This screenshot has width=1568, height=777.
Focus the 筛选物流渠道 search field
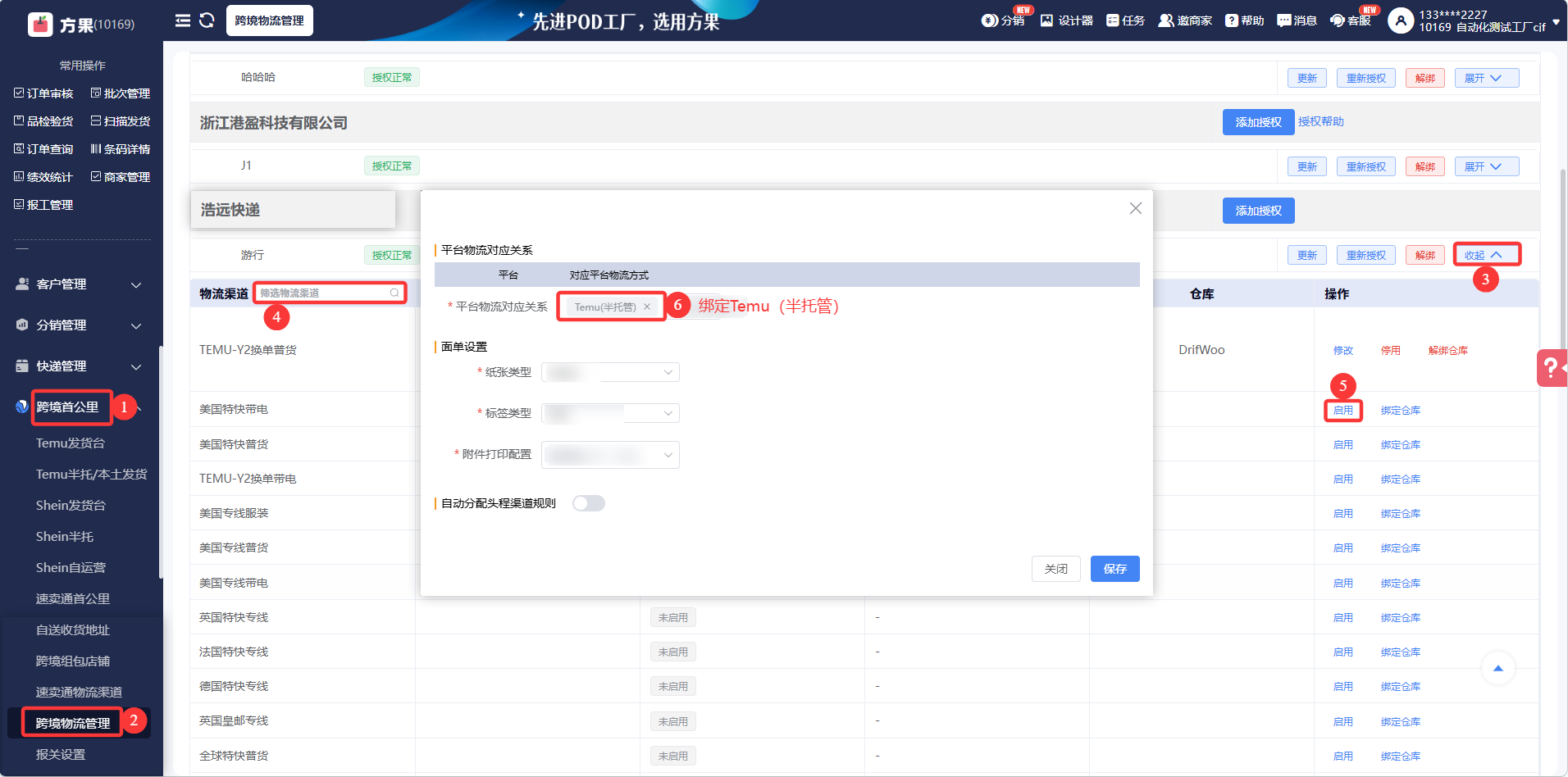330,293
